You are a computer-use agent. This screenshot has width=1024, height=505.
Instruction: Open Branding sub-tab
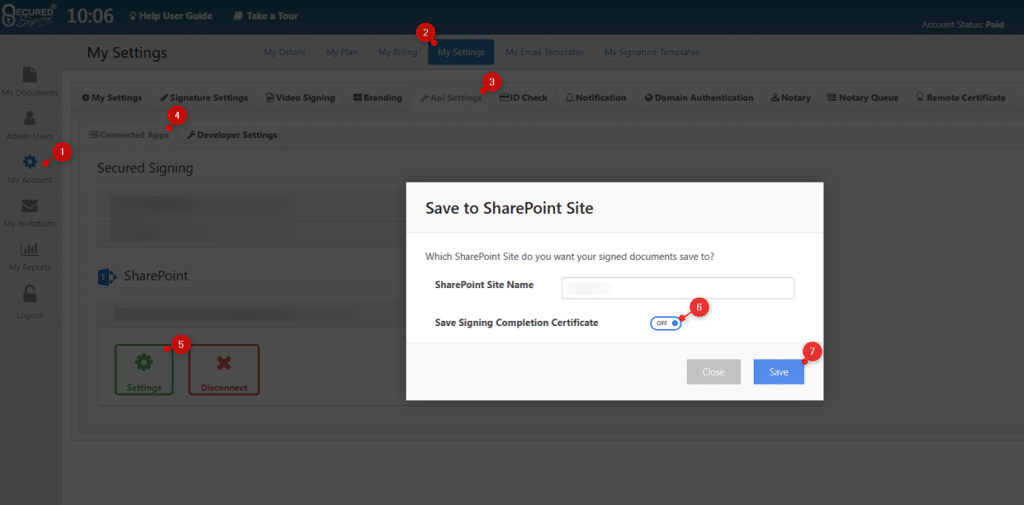(377, 98)
